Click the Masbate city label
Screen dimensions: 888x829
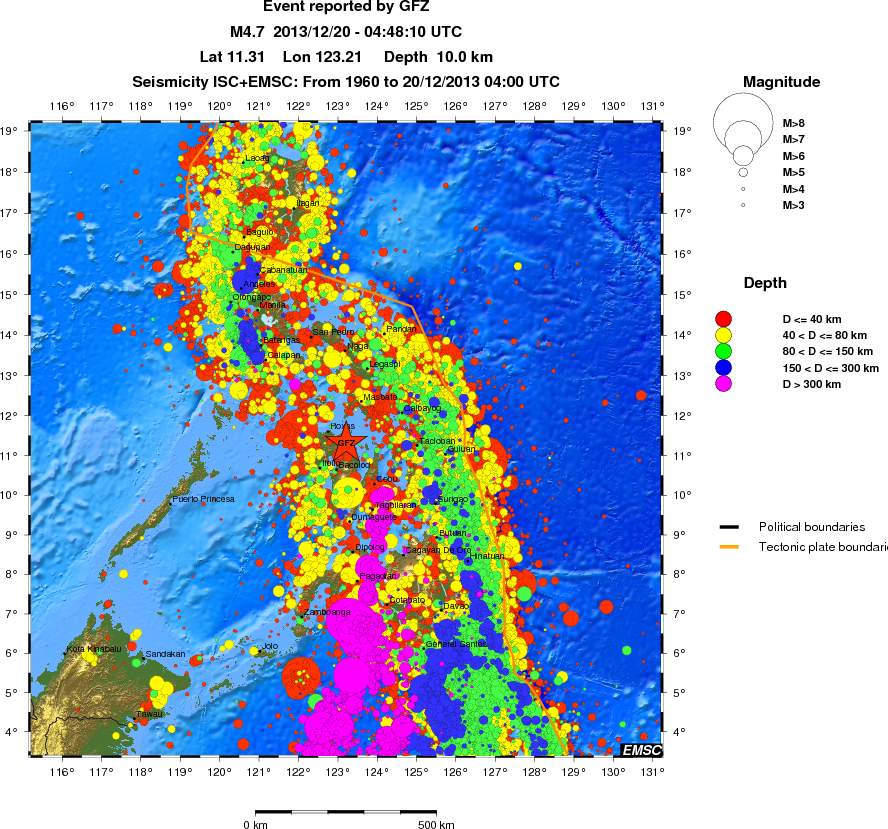click(380, 397)
